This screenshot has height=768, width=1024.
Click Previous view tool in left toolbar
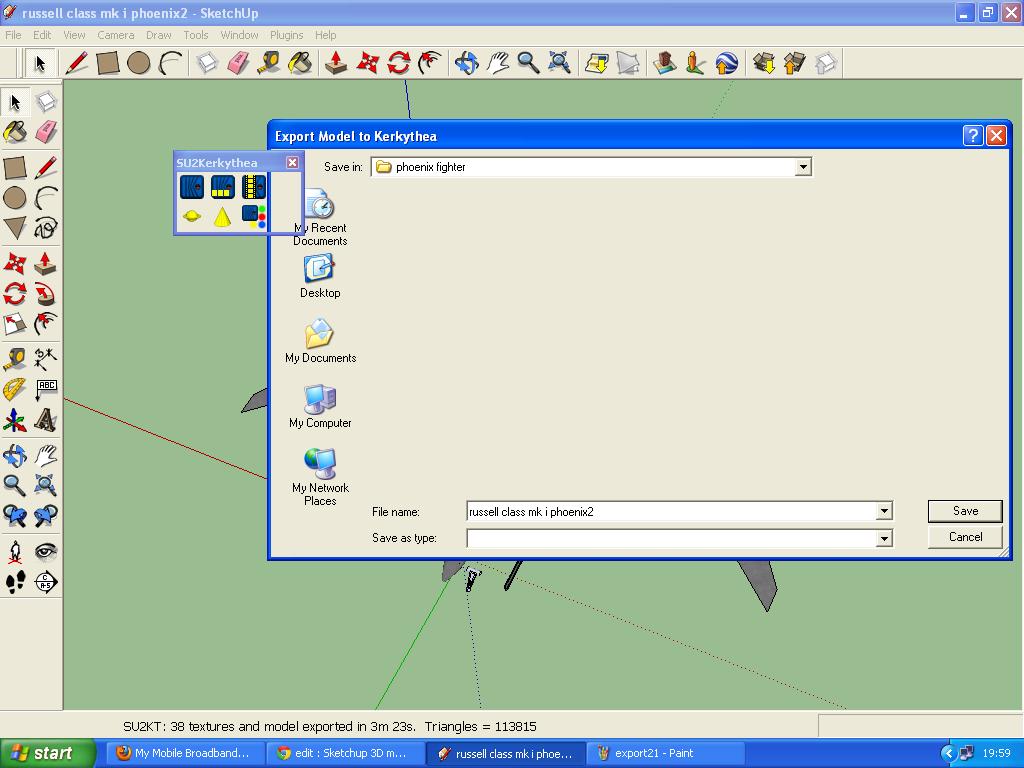15,516
